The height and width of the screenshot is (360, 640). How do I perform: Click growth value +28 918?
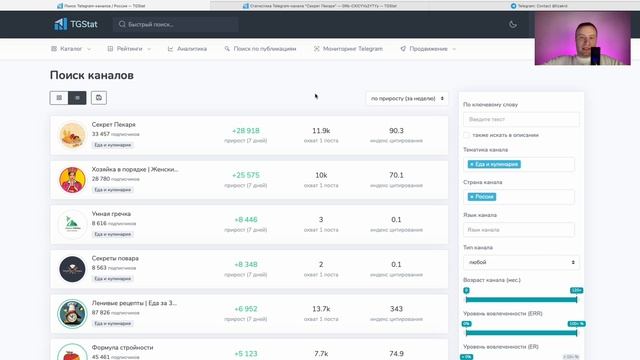[x=246, y=131]
